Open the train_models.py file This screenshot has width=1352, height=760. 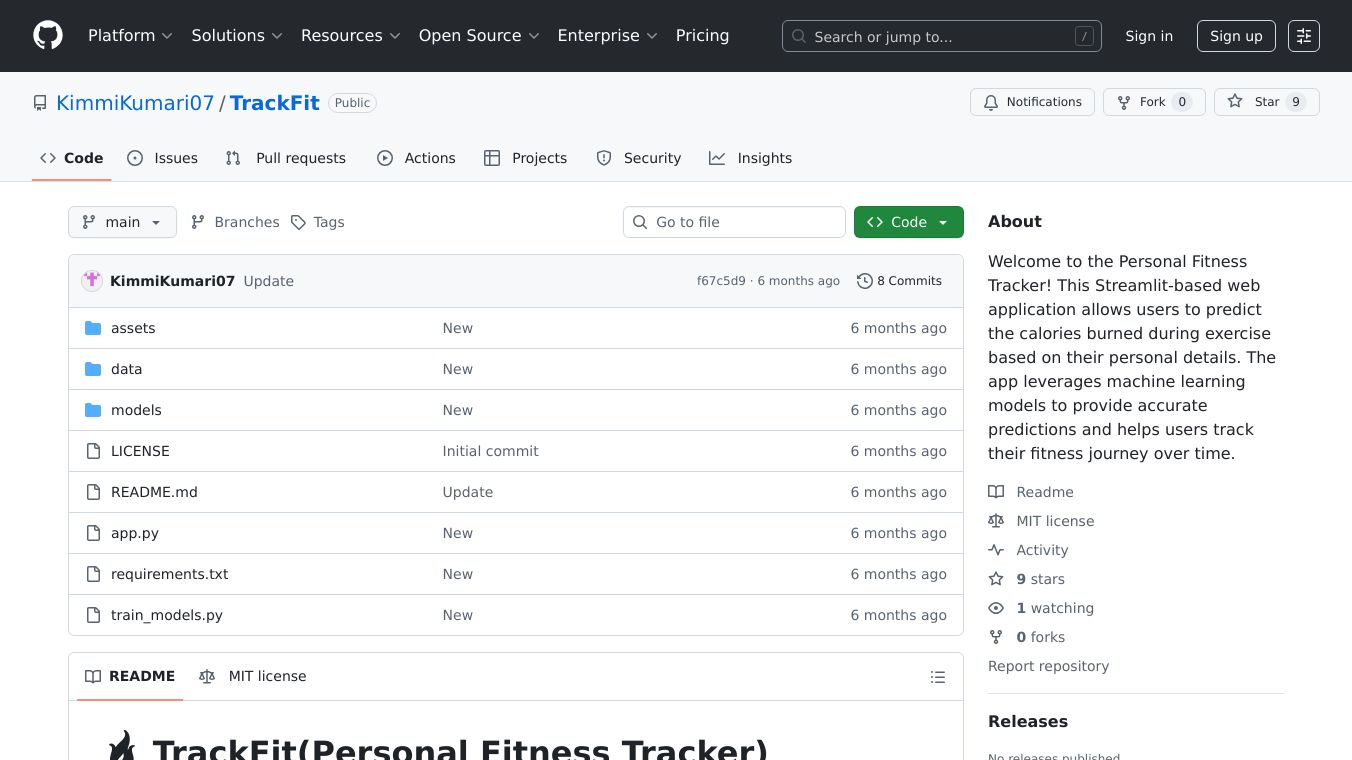[167, 615]
